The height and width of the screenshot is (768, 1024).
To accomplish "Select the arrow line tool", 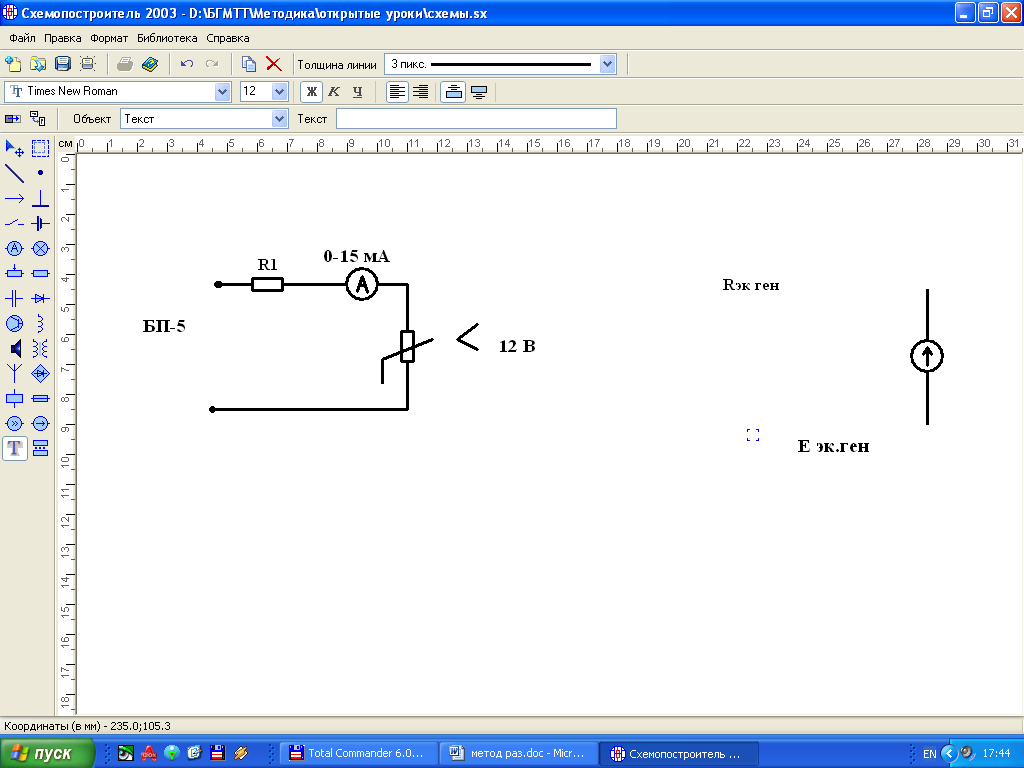I will (x=14, y=199).
